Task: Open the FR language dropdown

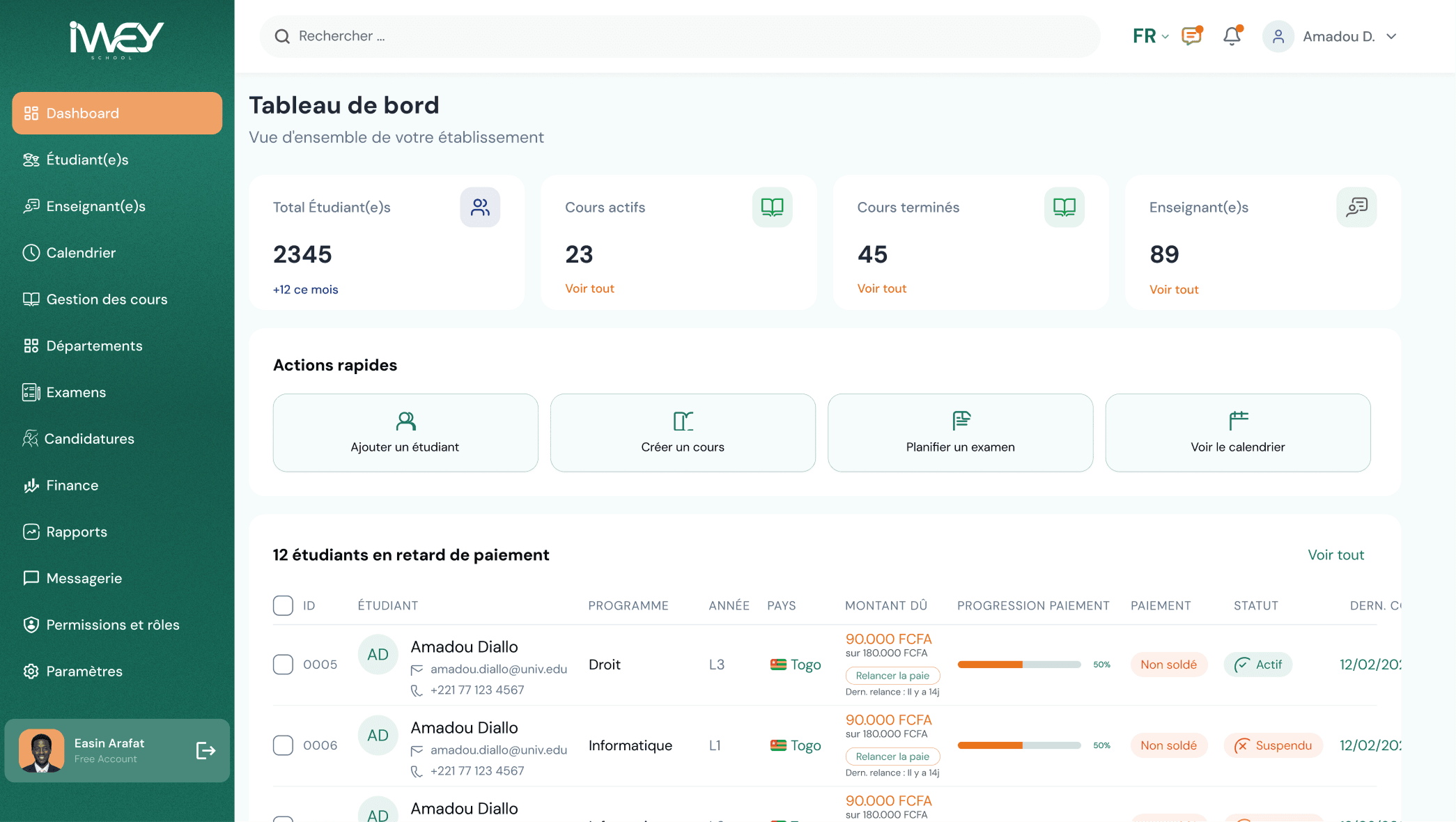Action: [1150, 36]
